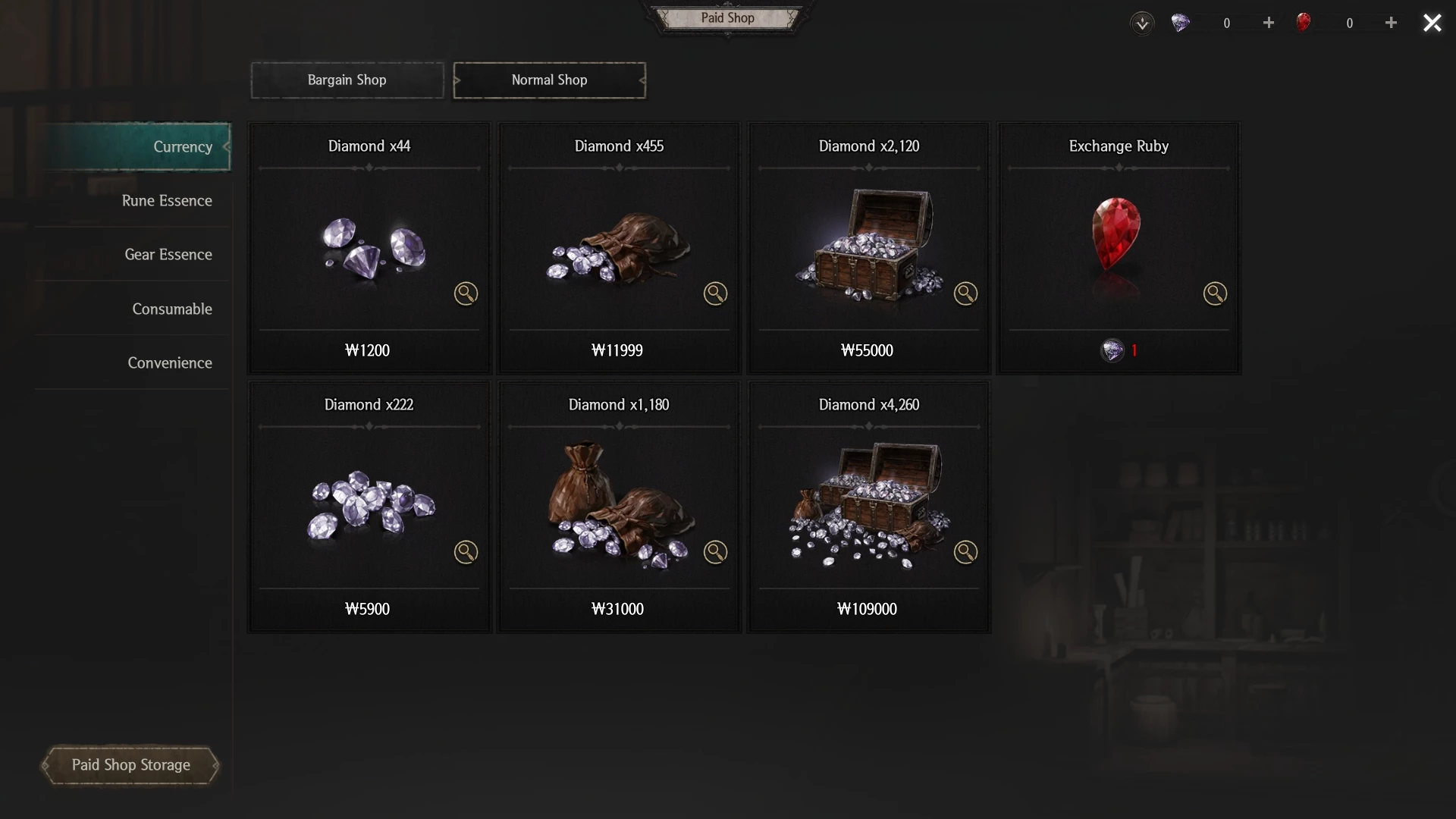
Task: Purchase Diamond x4,260 for ₩109000
Action: click(x=868, y=610)
